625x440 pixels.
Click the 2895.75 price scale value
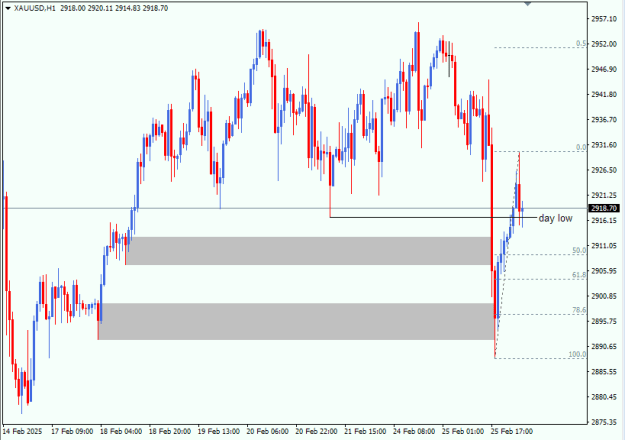(604, 321)
